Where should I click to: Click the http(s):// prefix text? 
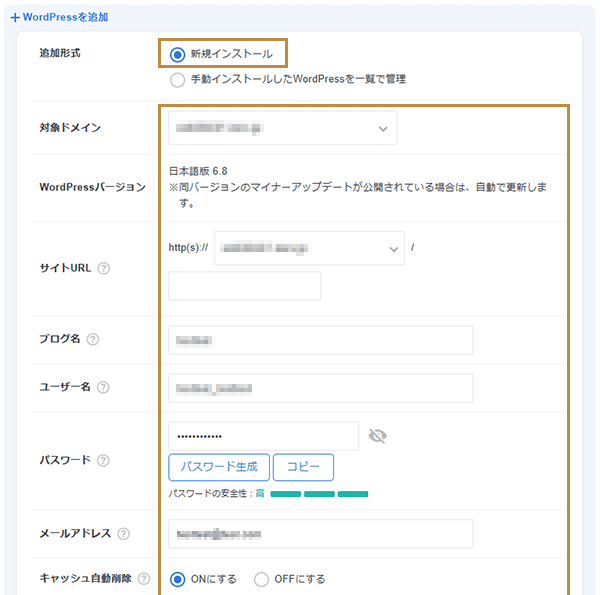click(x=188, y=248)
